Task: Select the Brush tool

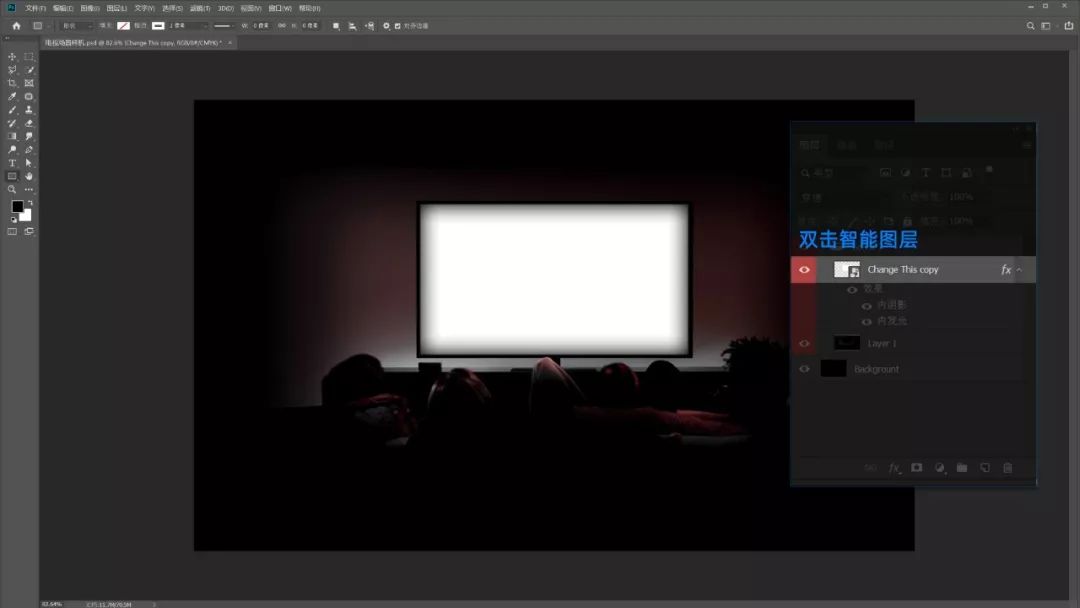Action: tap(12, 109)
